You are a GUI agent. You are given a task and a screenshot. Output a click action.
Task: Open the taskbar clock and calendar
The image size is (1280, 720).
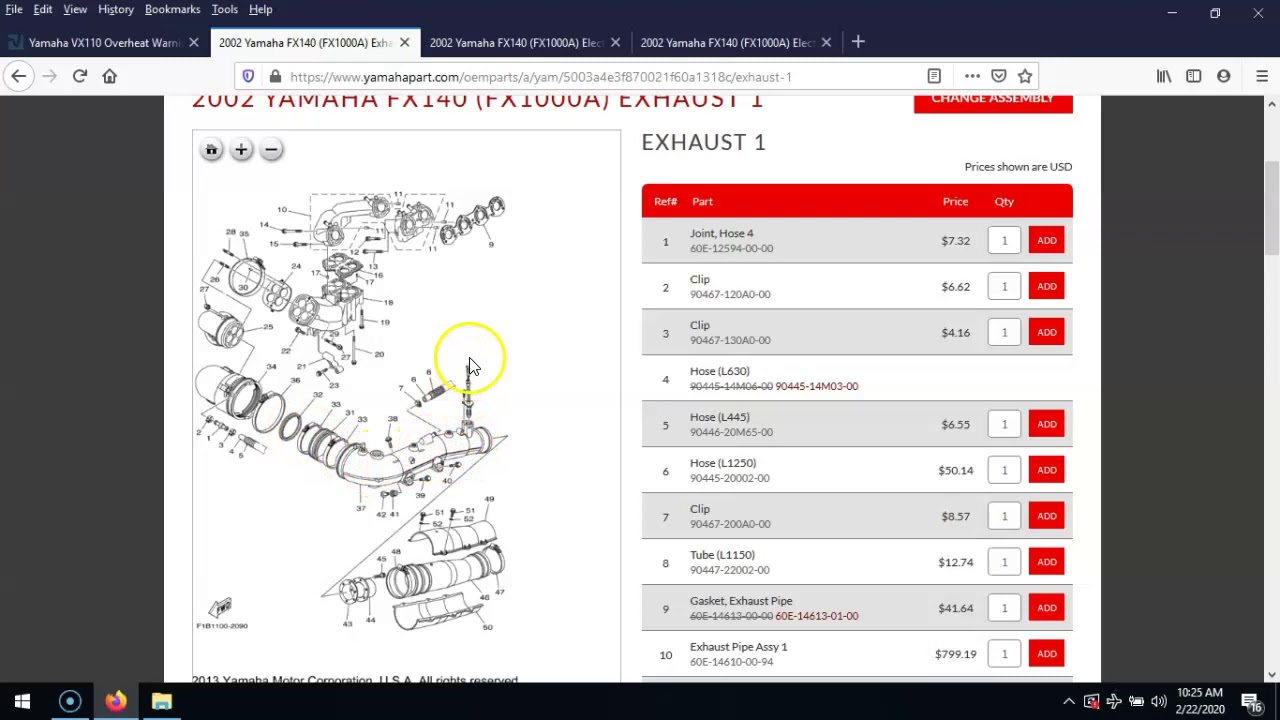[x=1200, y=701]
